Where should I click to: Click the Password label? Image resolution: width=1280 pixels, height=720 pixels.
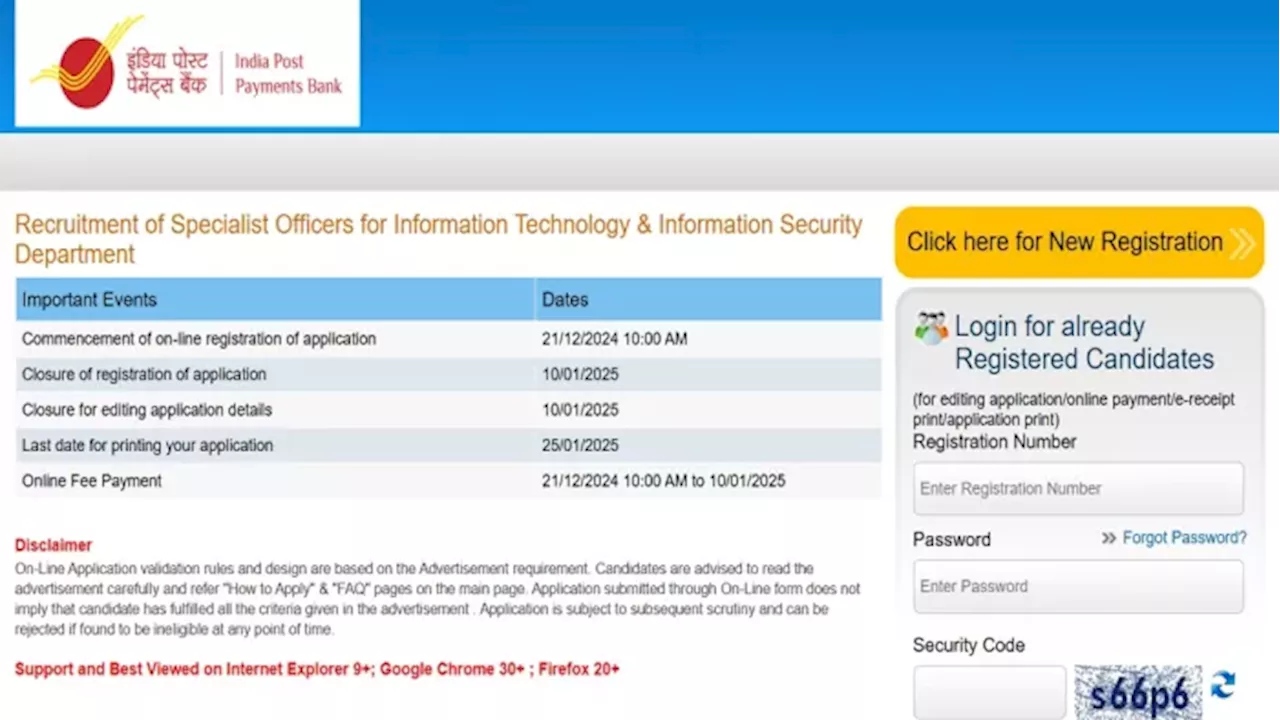tap(951, 539)
